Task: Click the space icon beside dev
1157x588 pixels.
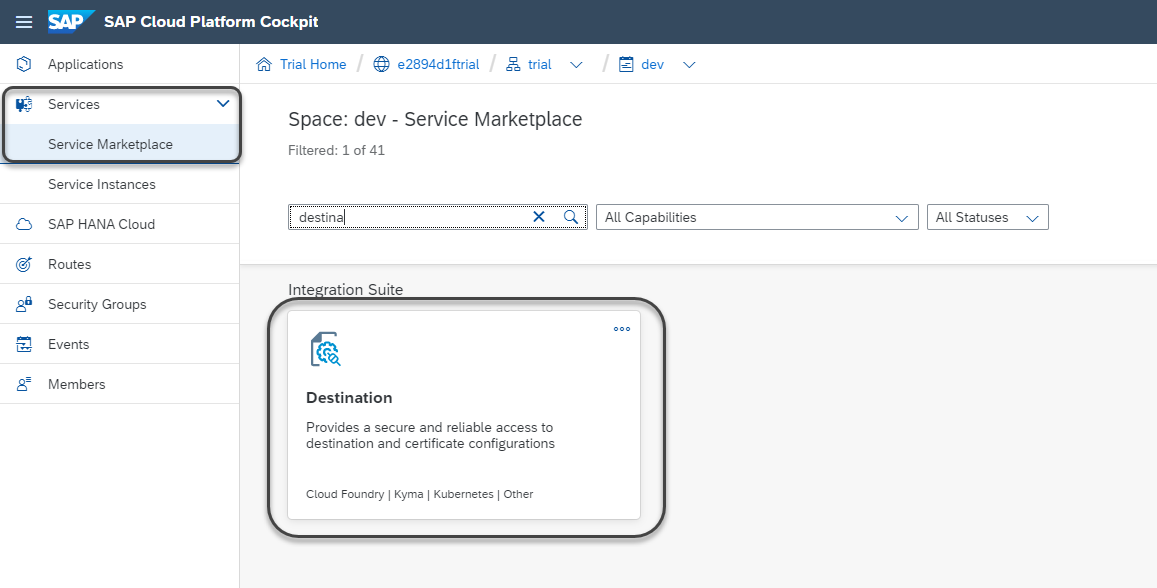Action: click(x=626, y=64)
